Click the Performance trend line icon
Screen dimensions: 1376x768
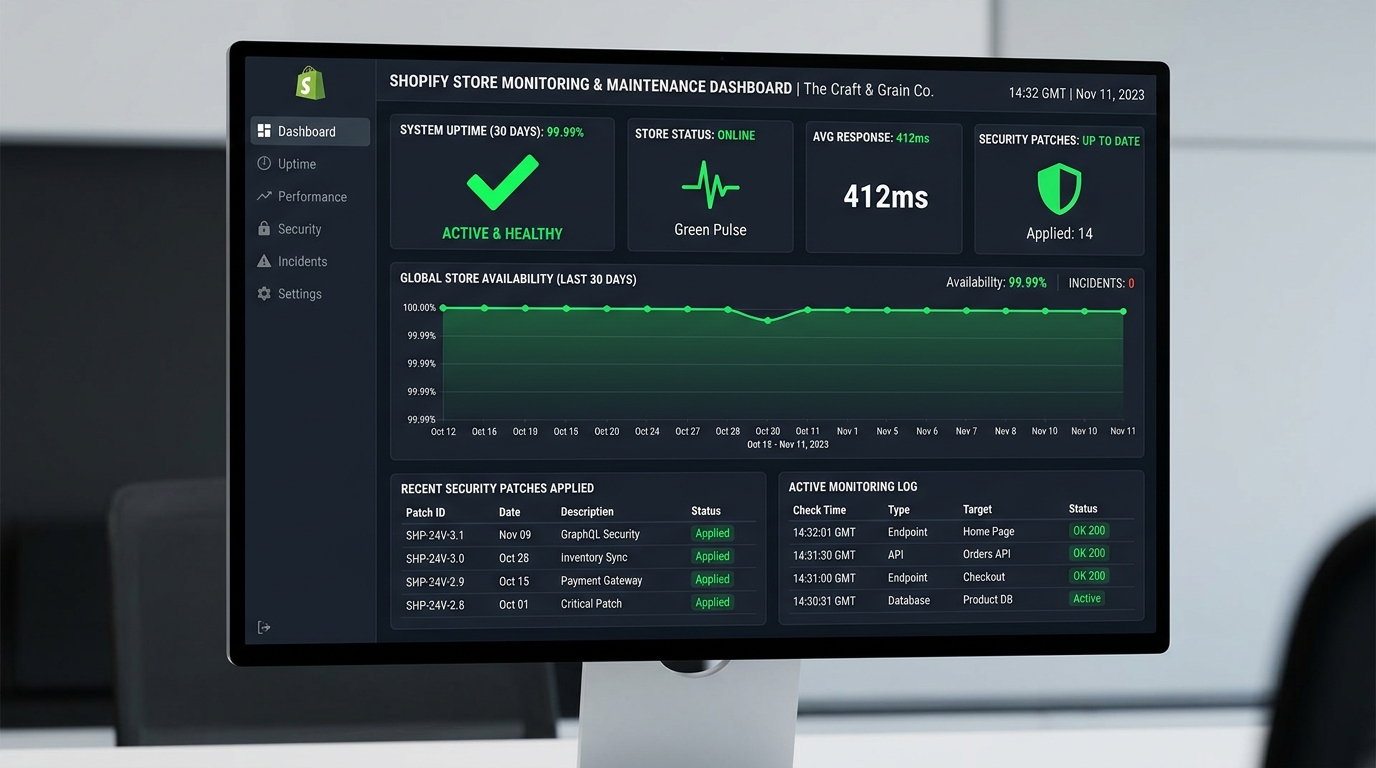coord(264,196)
